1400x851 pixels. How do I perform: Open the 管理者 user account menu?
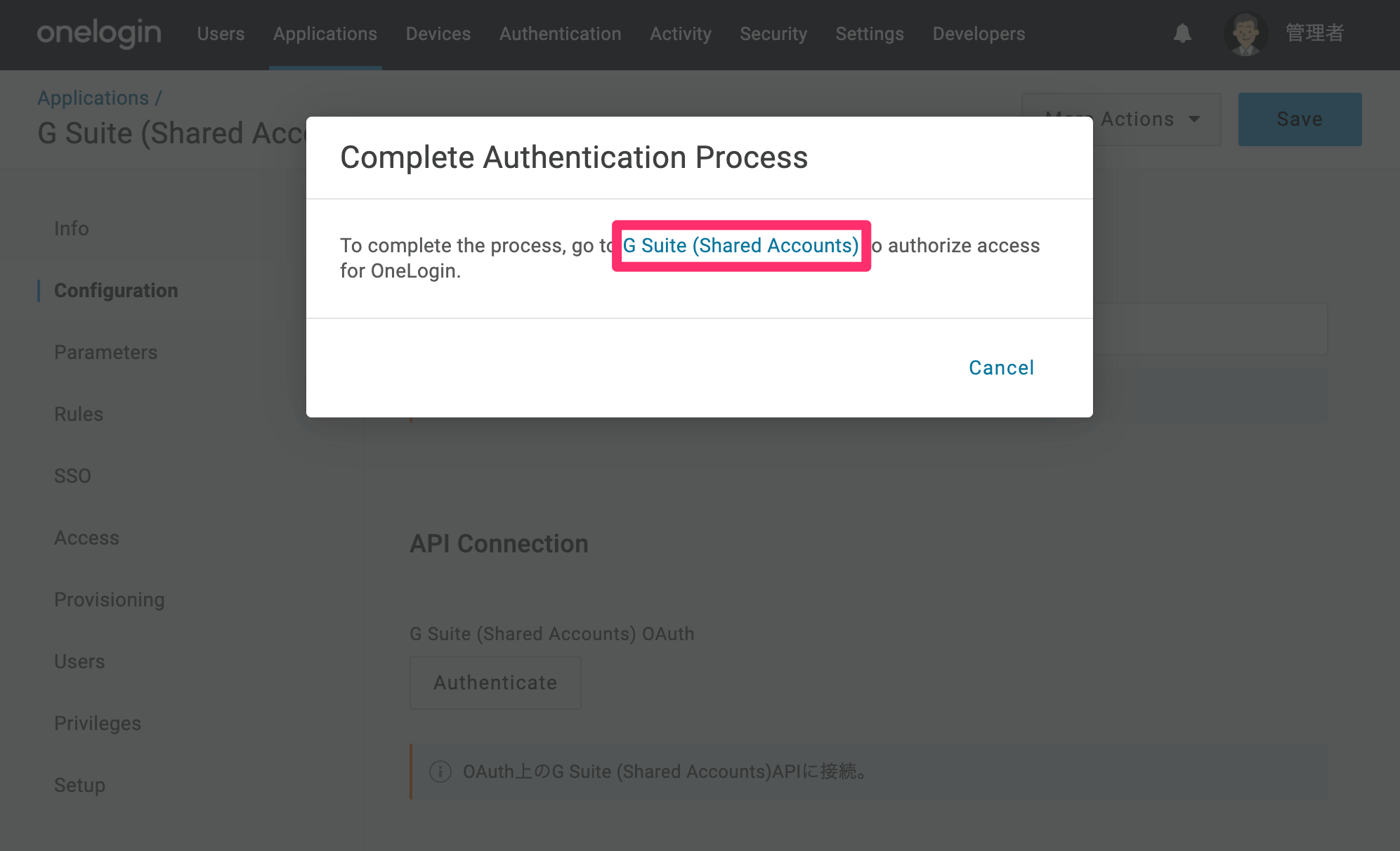click(1314, 33)
